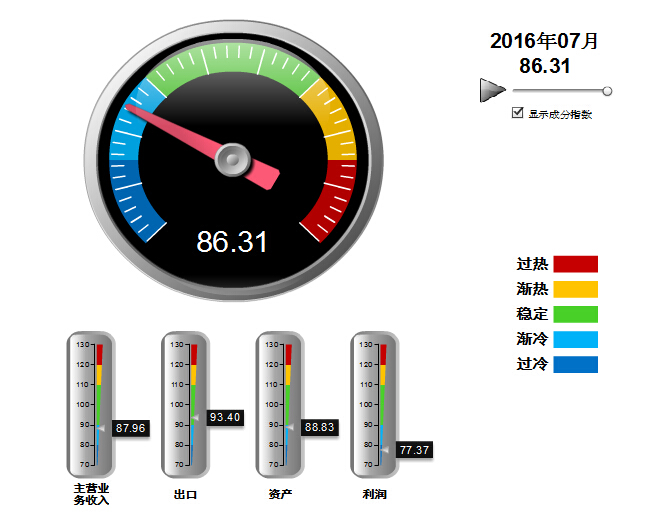Screen dimensions: 650x517
Task: Click the 资产 thermometer gauge
Action: click(279, 405)
